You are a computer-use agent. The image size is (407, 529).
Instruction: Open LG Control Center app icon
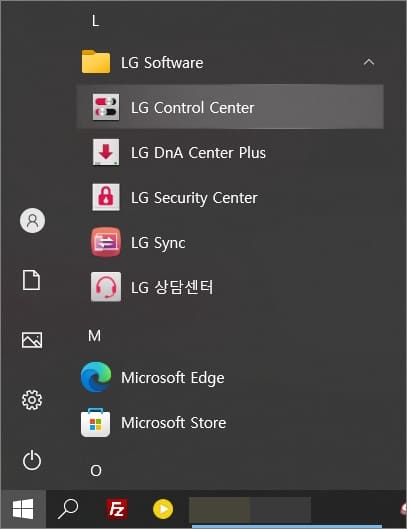pos(106,107)
